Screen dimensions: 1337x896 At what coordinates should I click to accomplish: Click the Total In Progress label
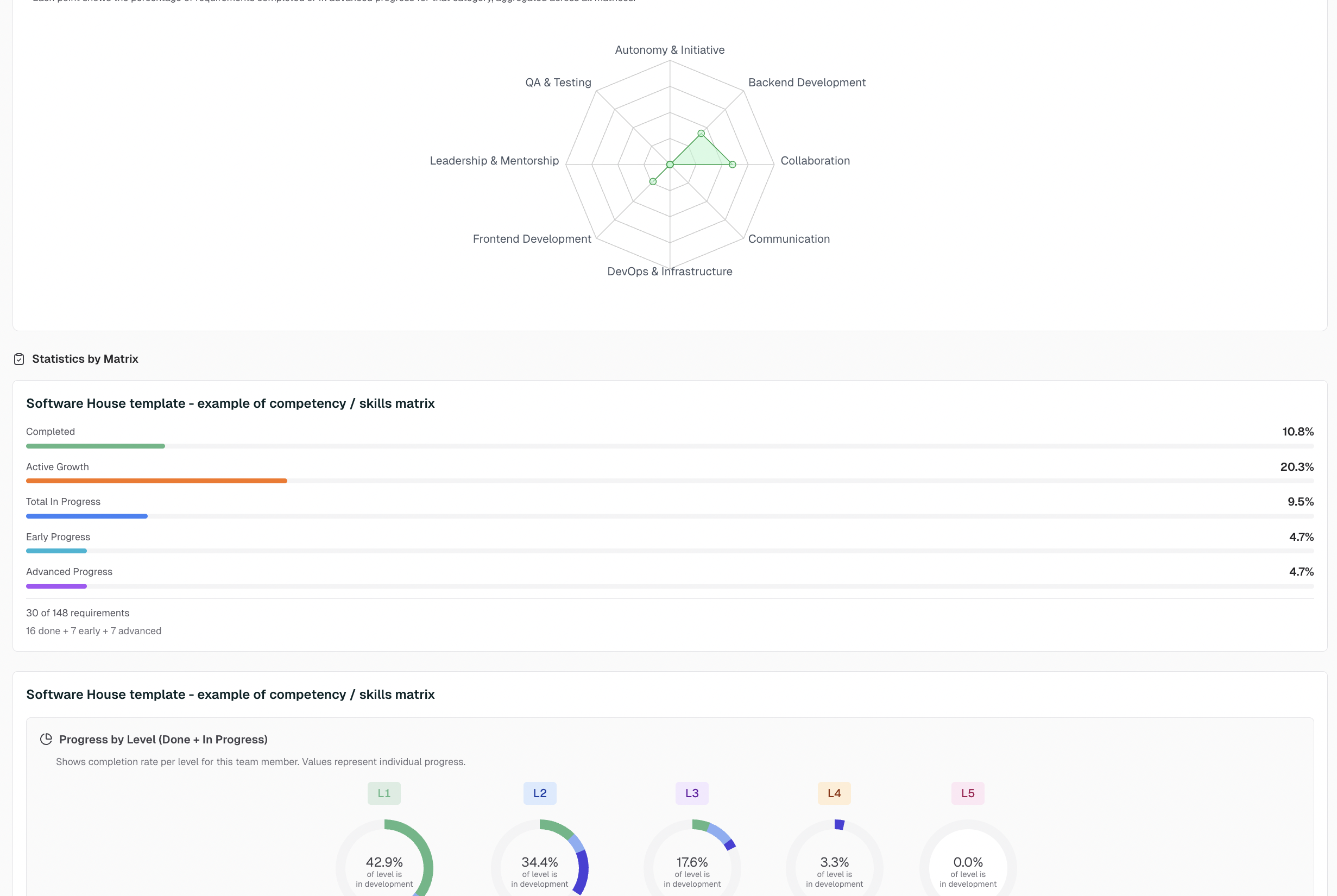[x=63, y=502]
